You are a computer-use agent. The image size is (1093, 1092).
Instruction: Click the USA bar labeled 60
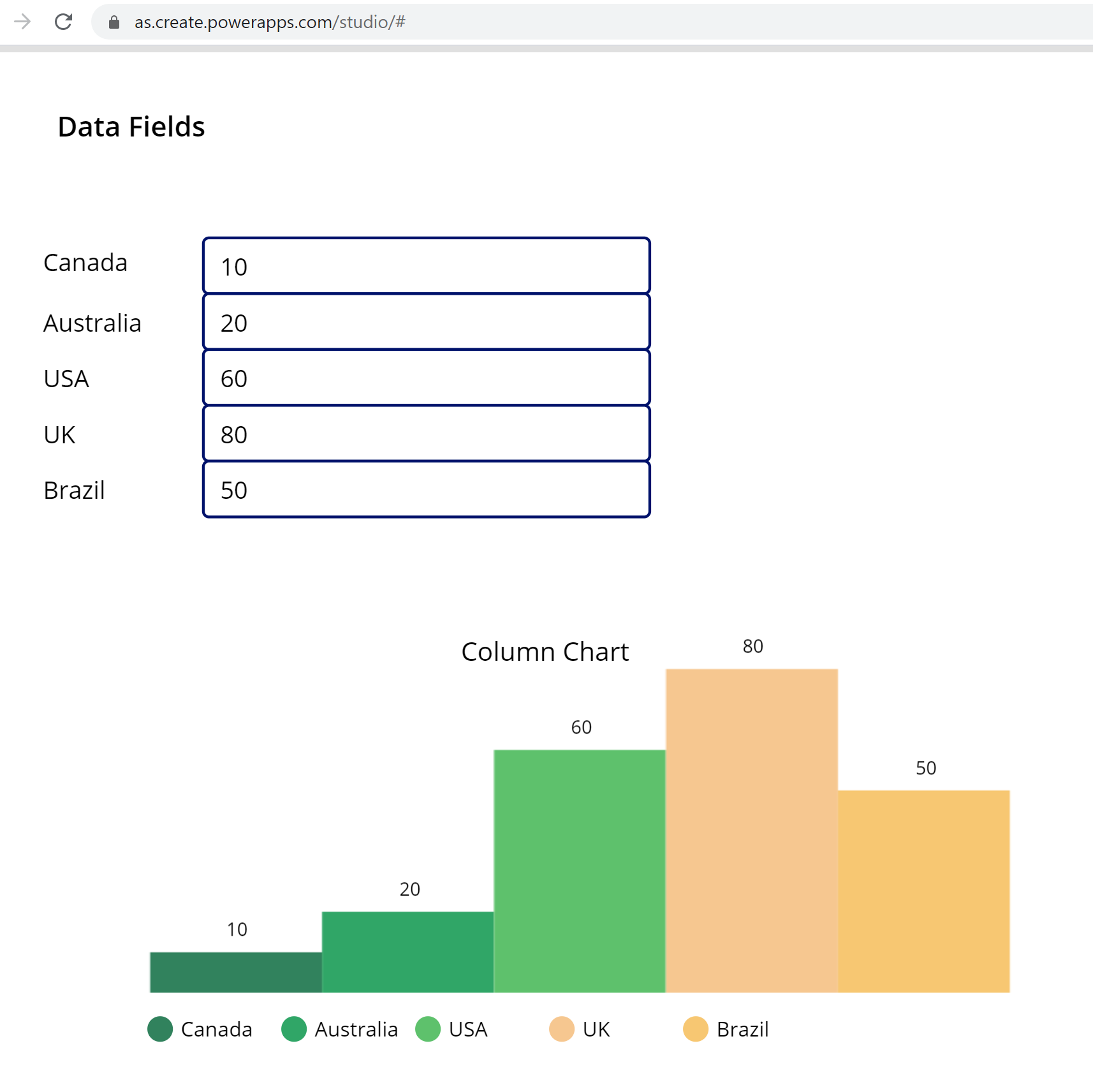[x=579, y=871]
